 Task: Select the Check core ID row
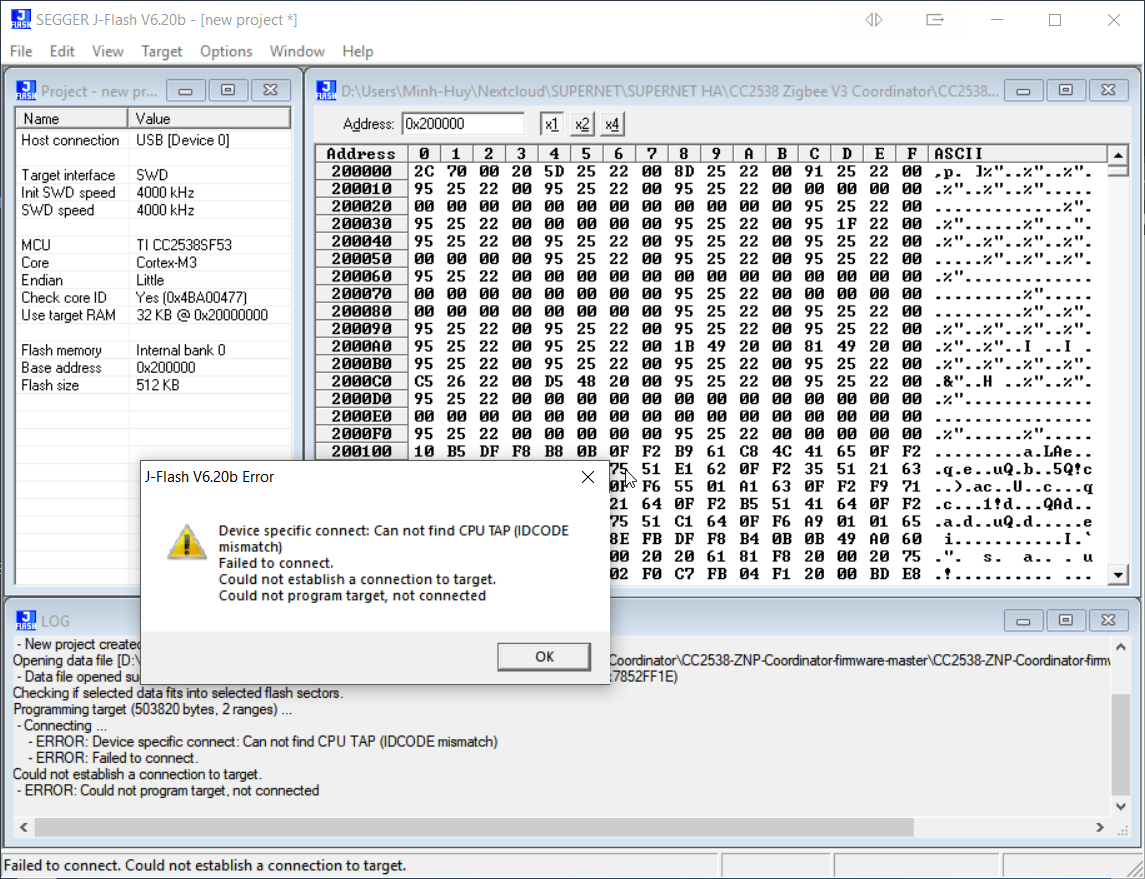pos(153,298)
